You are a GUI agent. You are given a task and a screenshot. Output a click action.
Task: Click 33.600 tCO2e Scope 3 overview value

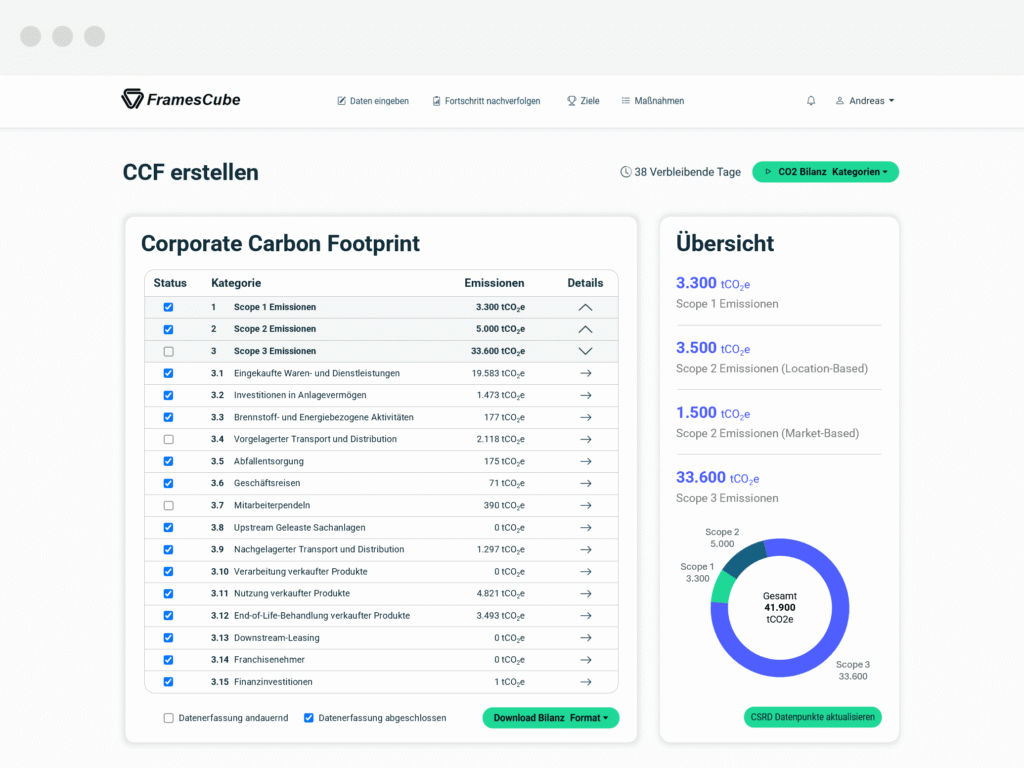point(717,477)
